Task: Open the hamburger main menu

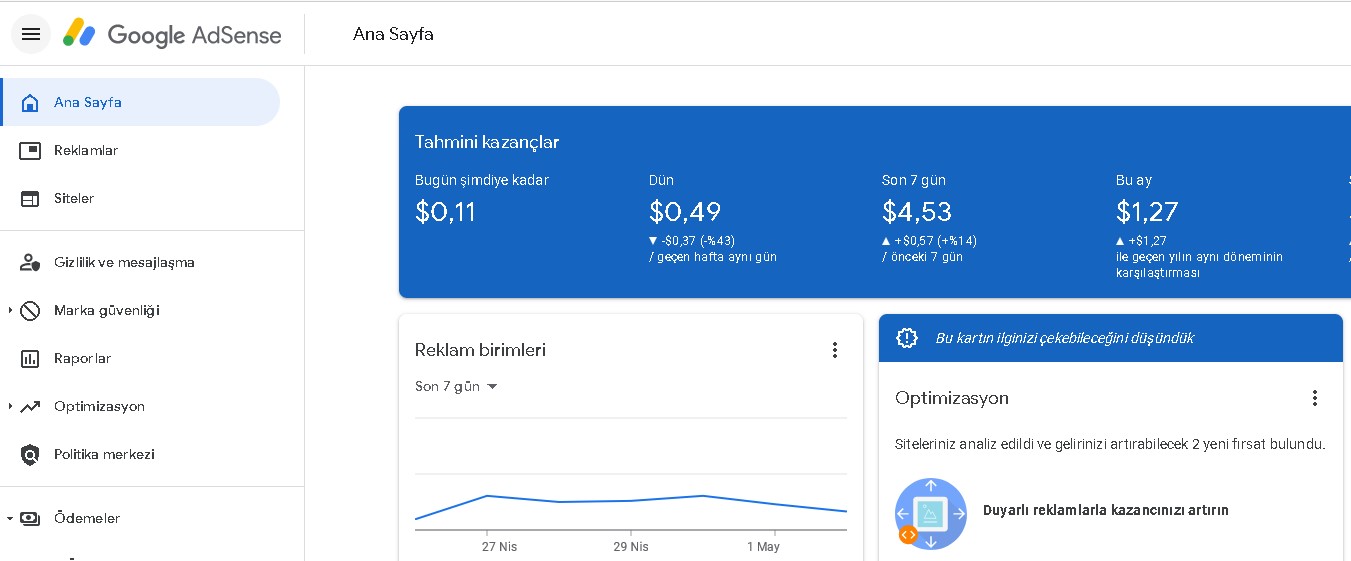Action: [x=31, y=34]
